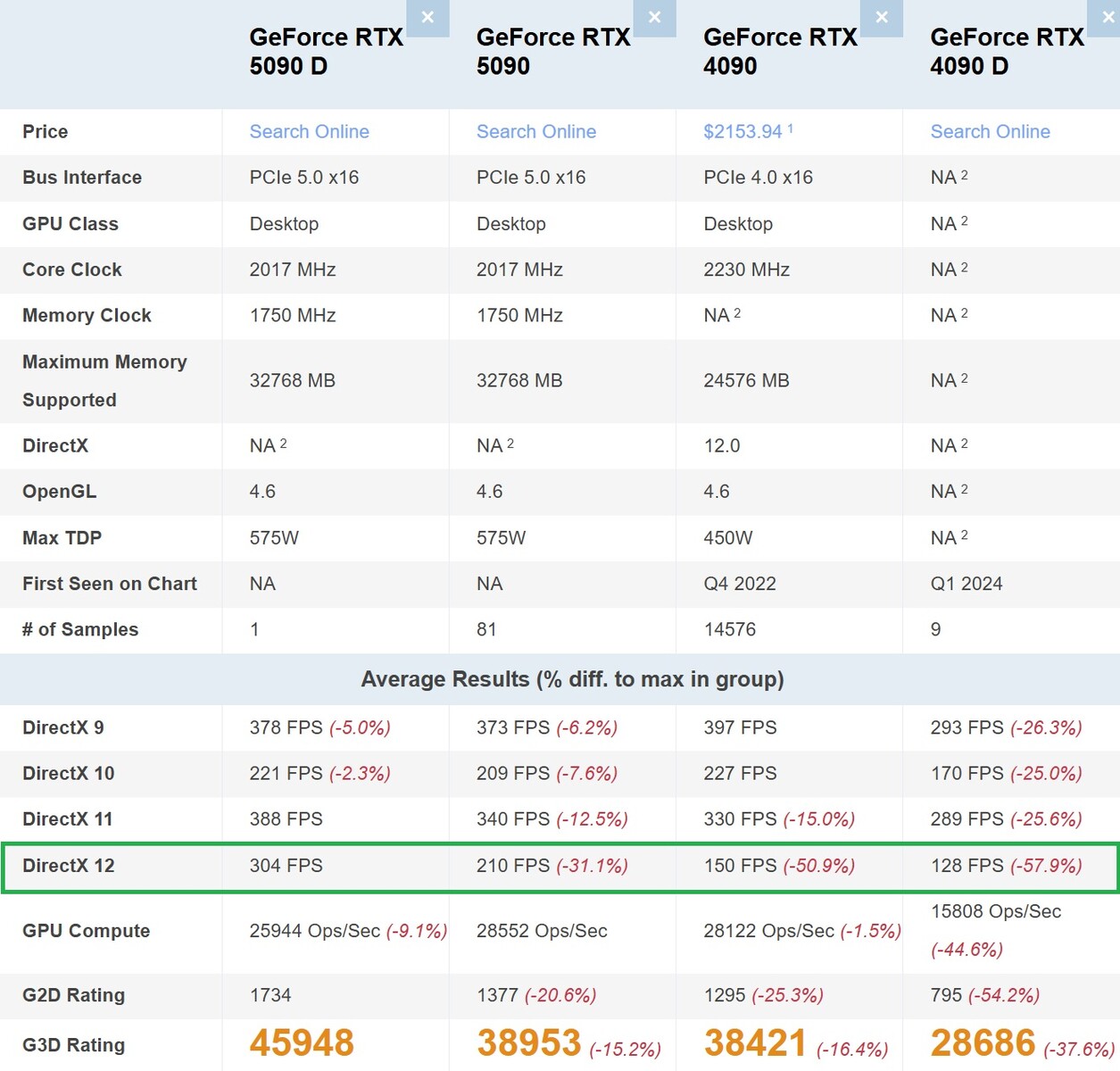Click the Memory Clock row label
Viewport: 1120px width, 1071px height.
pos(87,316)
